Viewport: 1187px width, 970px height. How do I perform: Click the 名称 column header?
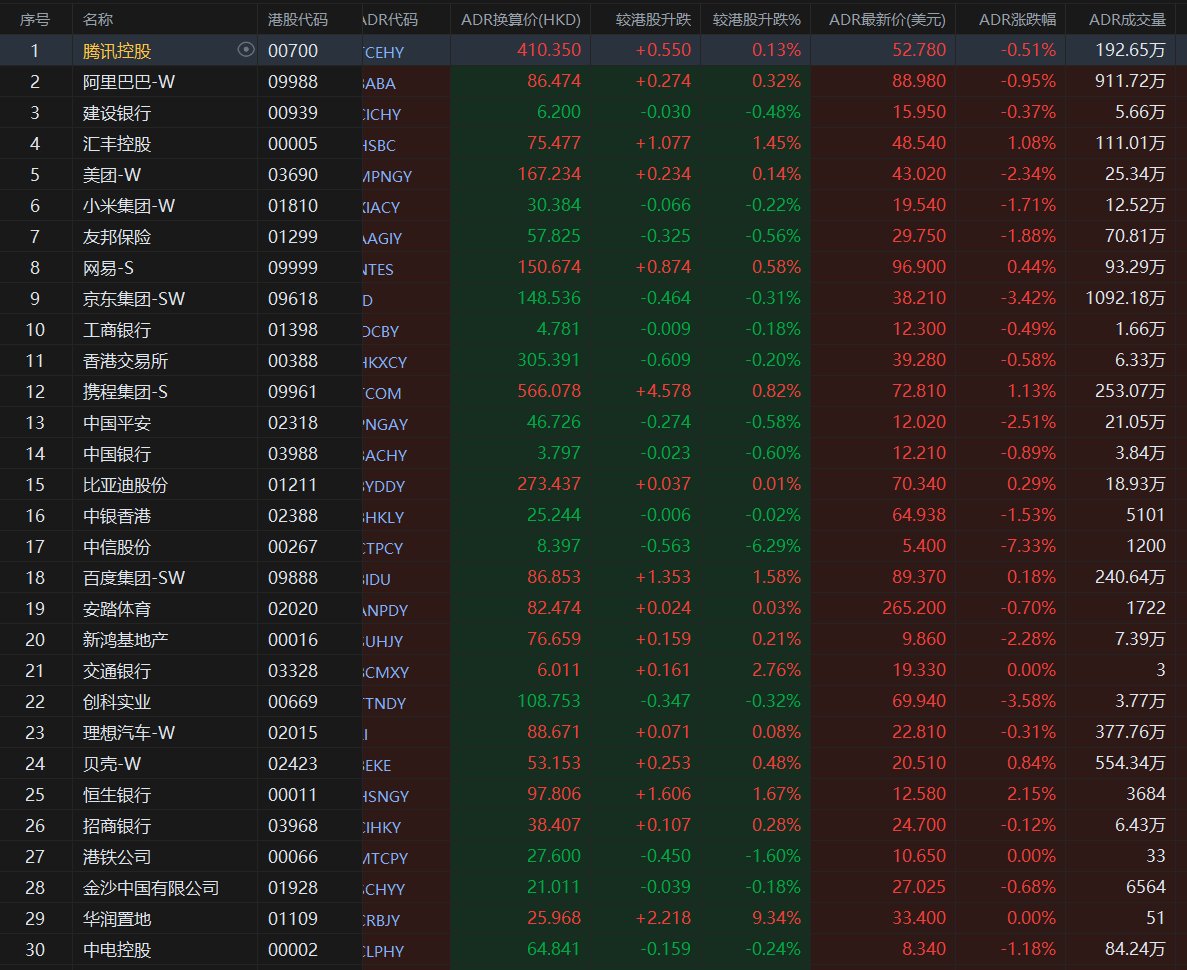pyautogui.click(x=98, y=19)
